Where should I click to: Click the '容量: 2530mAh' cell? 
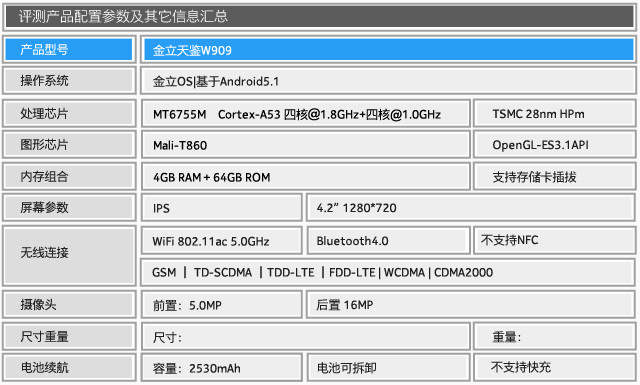pos(222,367)
